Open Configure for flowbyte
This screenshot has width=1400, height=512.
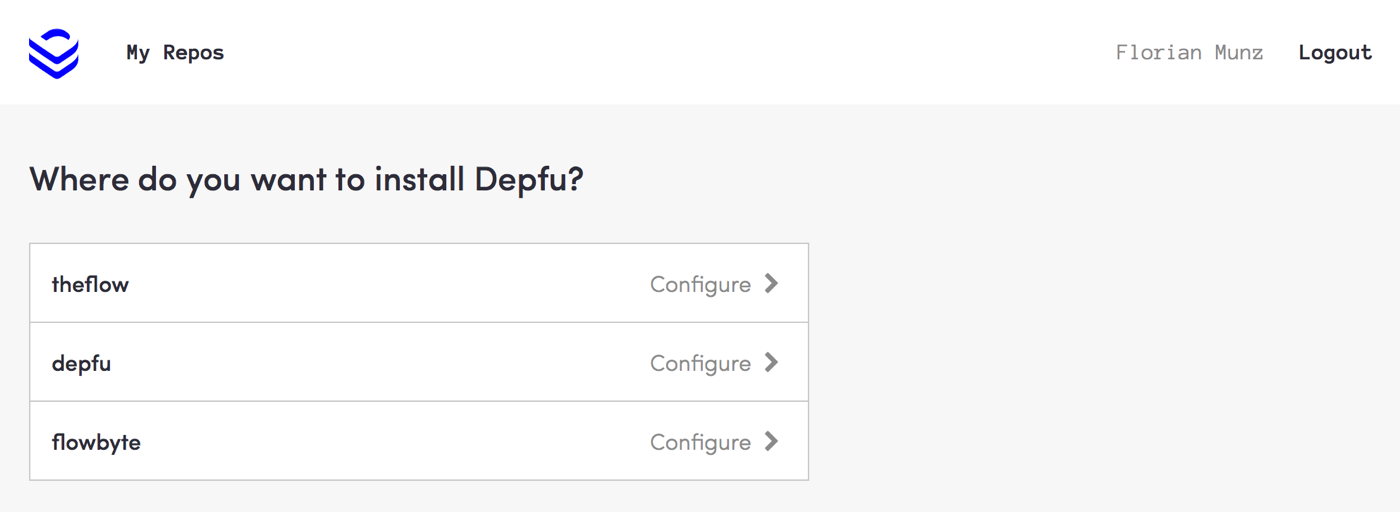point(700,442)
